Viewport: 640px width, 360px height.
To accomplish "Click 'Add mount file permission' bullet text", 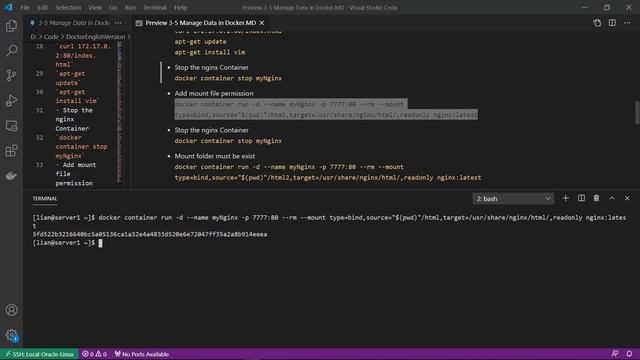I will coord(214,93).
